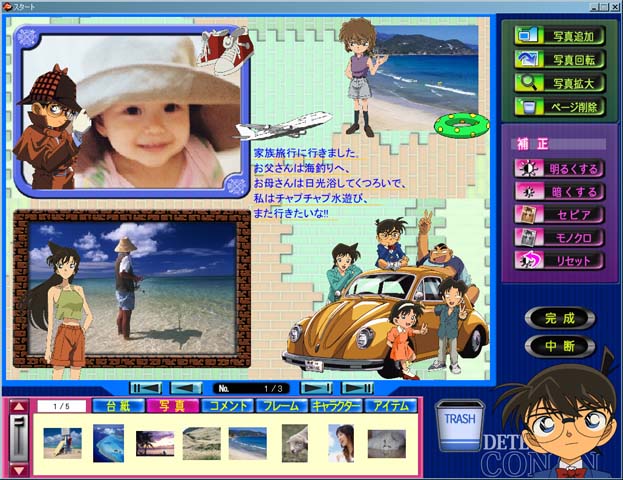
Task: Go to next page arrow
Action: 316,388
